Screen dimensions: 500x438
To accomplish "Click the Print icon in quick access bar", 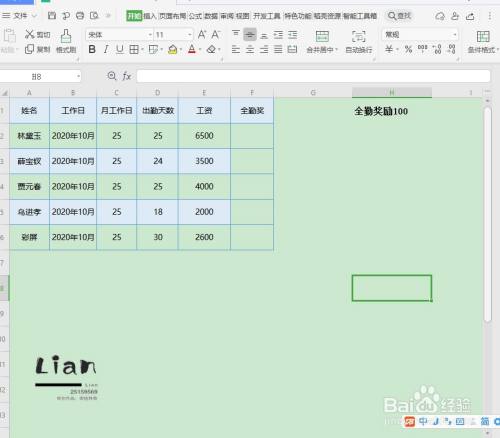I will pos(80,15).
